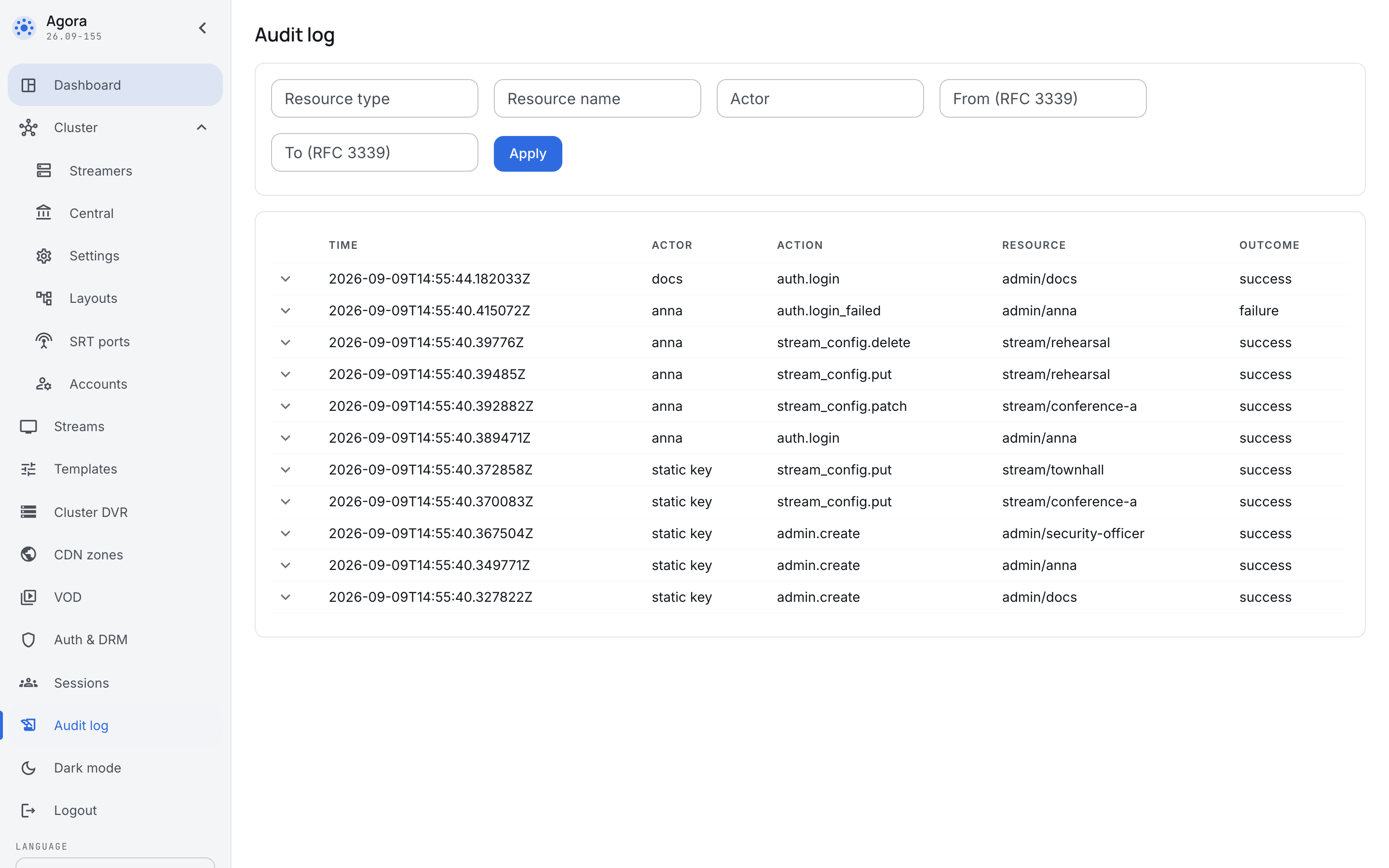Click the Audit log icon
Image resolution: width=1389 pixels, height=868 pixels.
pyautogui.click(x=29, y=725)
